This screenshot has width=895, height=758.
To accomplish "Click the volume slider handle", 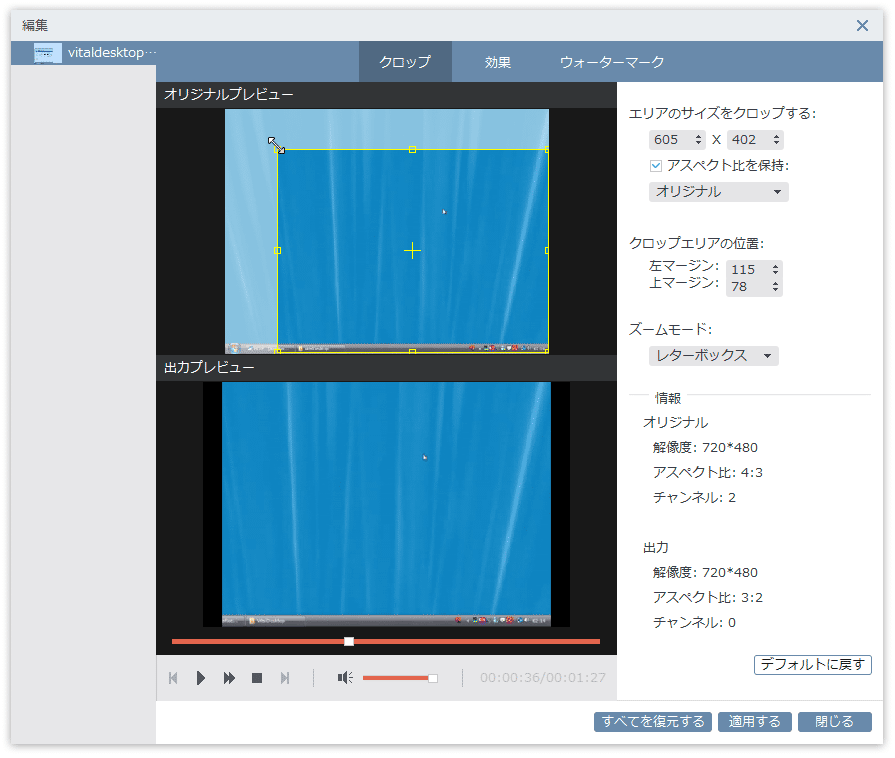I will (433, 678).
